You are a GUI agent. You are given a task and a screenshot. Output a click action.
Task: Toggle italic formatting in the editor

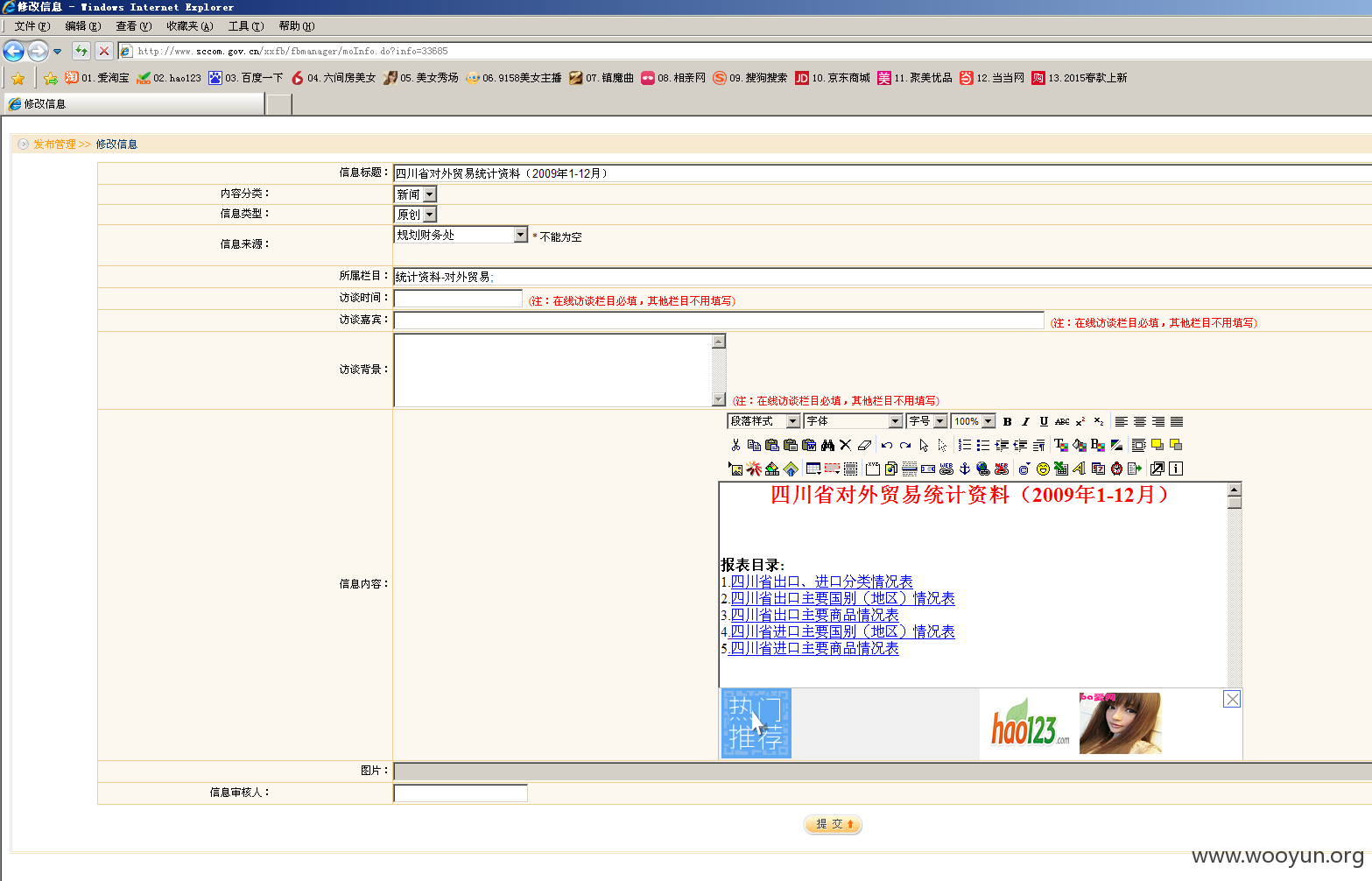click(1025, 421)
